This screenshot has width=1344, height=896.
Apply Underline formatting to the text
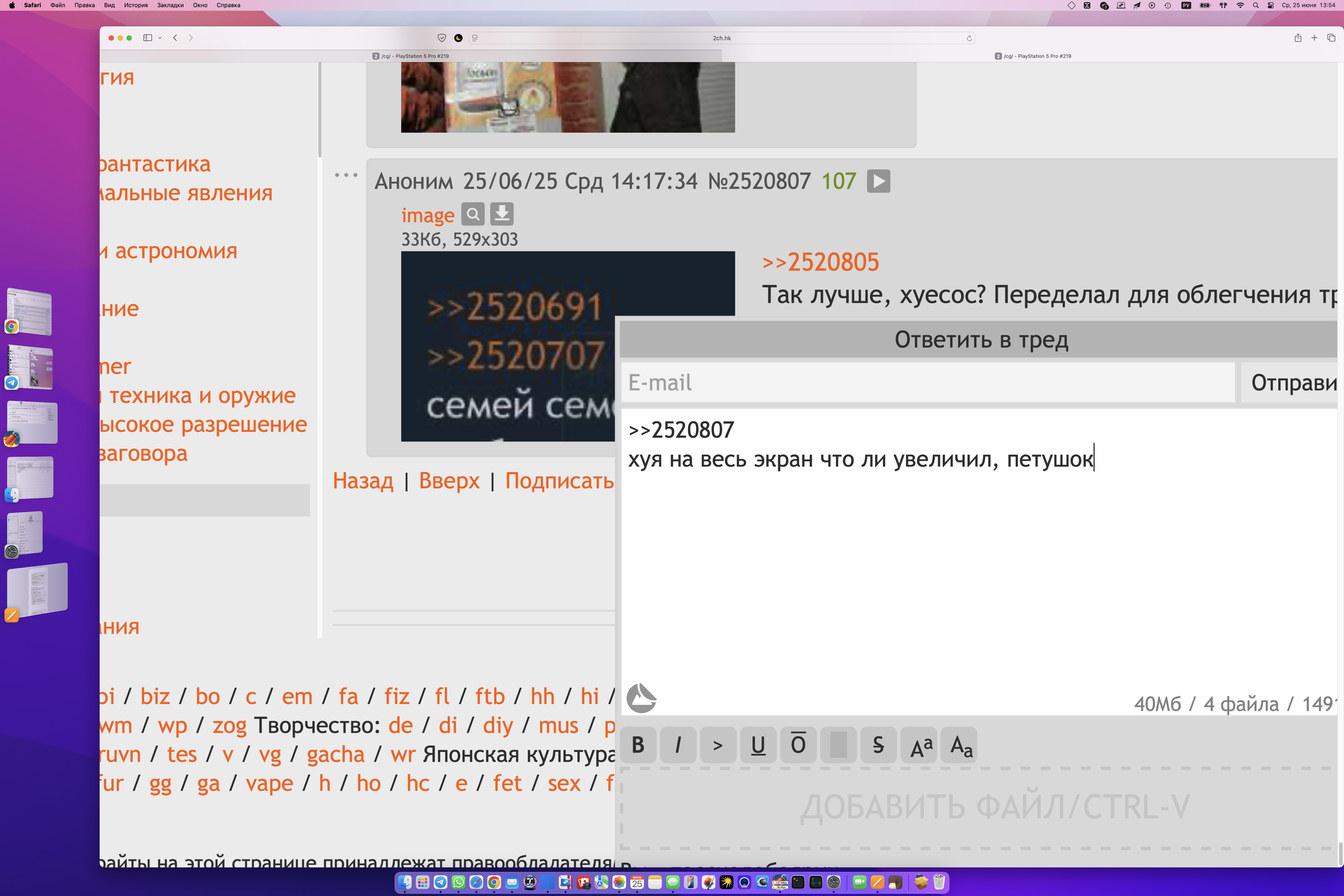(758, 745)
